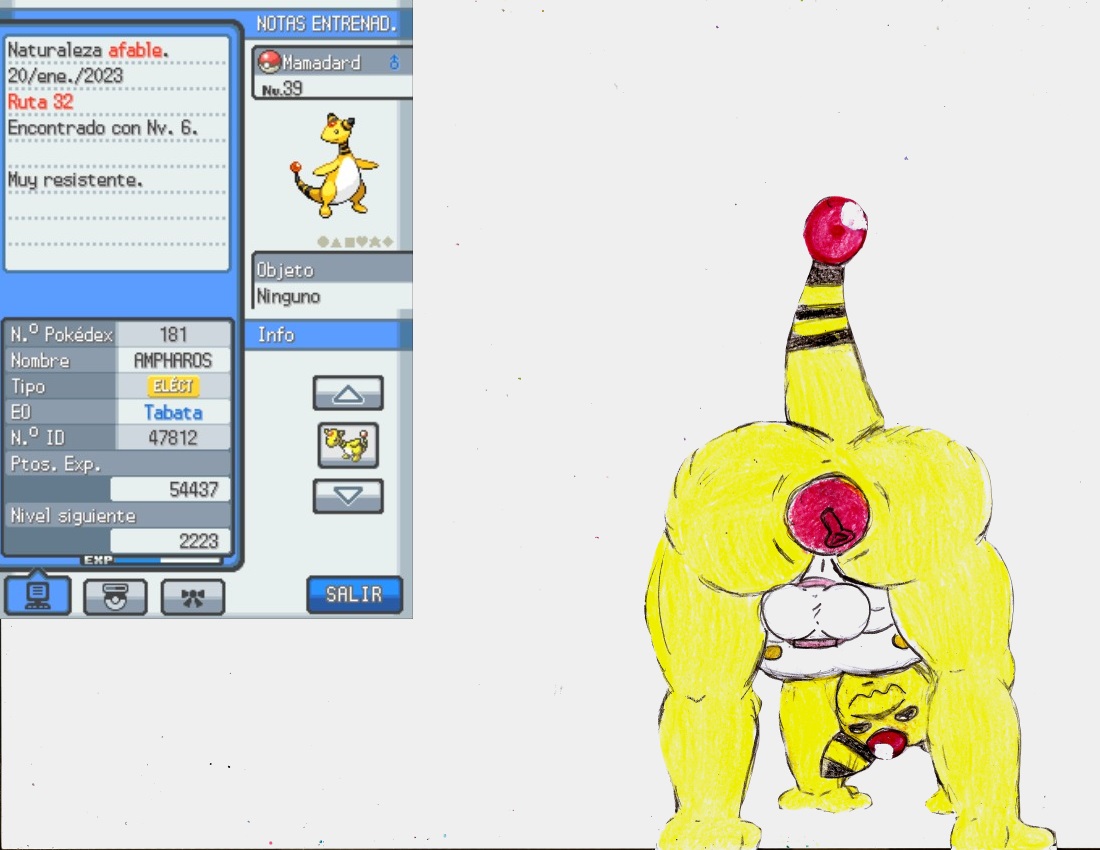
Task: Open the Poké Ball skills page icon
Action: [115, 597]
